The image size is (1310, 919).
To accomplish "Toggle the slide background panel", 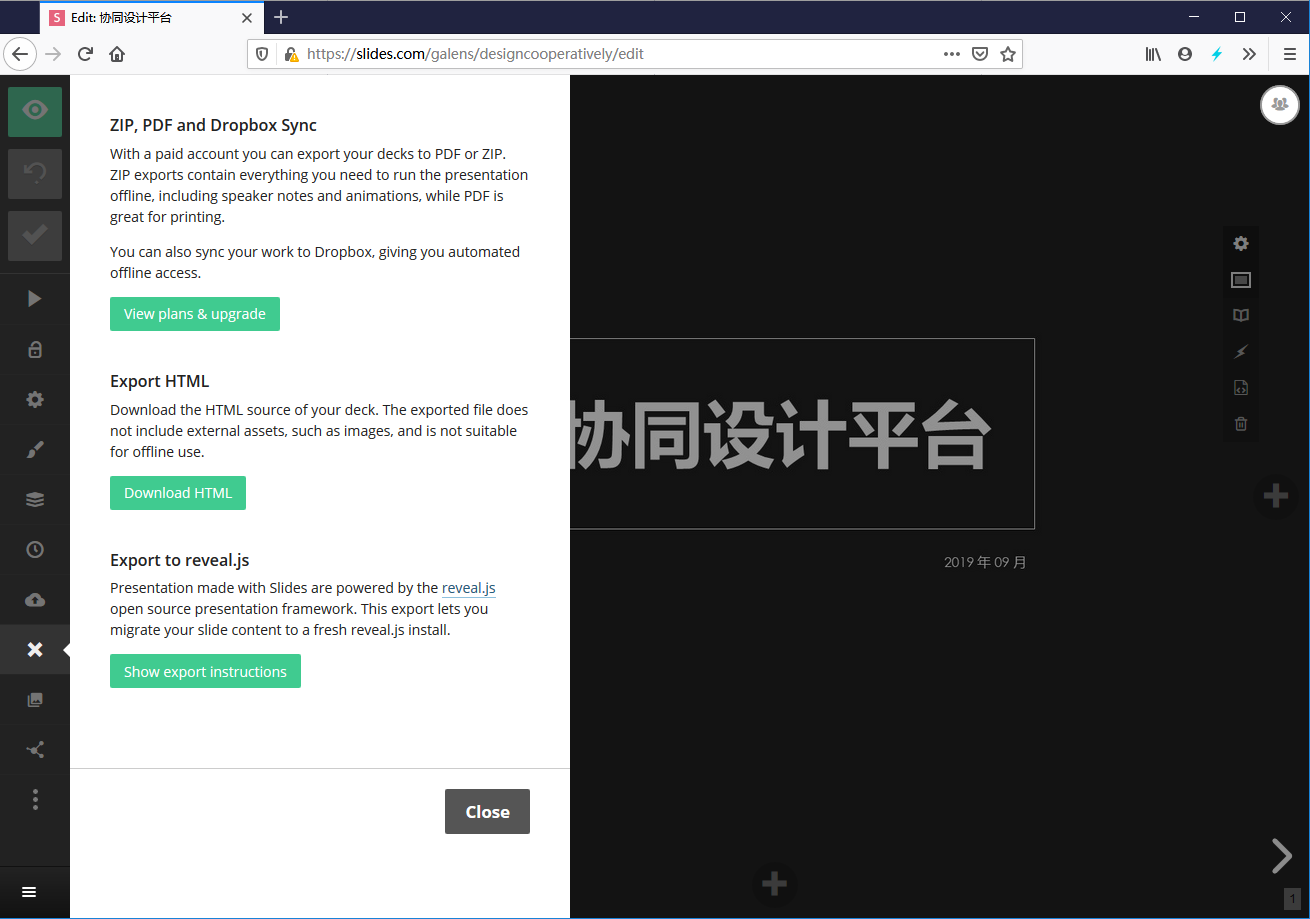I will pyautogui.click(x=1241, y=279).
